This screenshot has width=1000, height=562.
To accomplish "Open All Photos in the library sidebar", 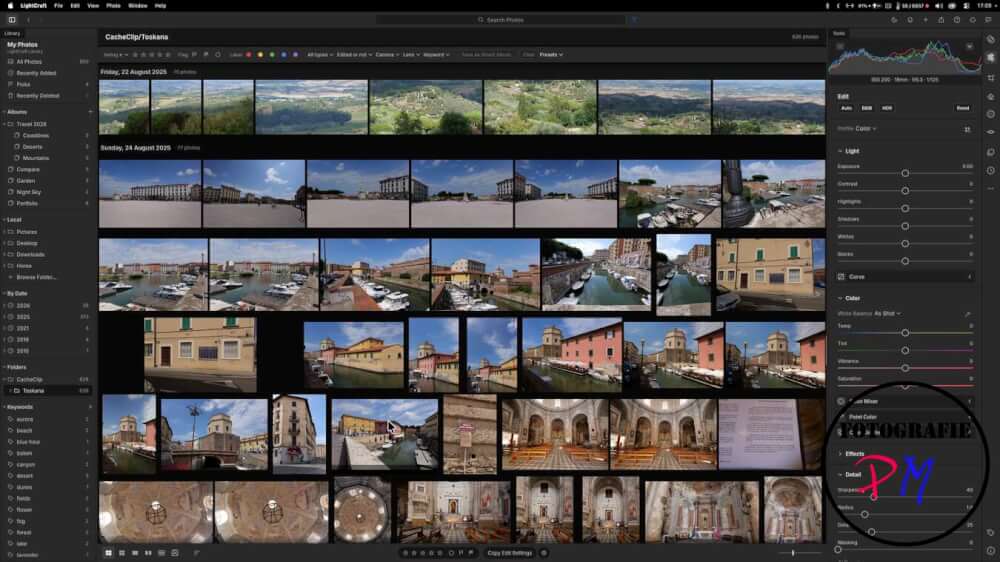I will tap(48, 62).
